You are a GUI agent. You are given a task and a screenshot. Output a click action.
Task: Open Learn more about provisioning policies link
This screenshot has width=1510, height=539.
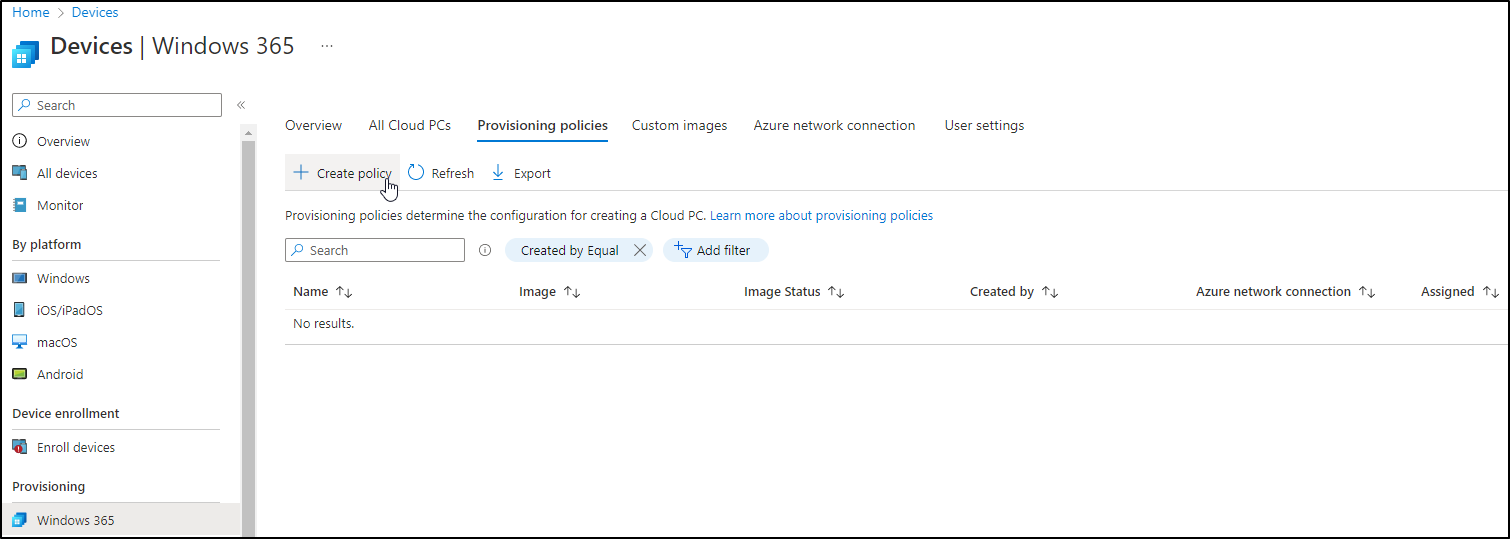click(x=821, y=215)
